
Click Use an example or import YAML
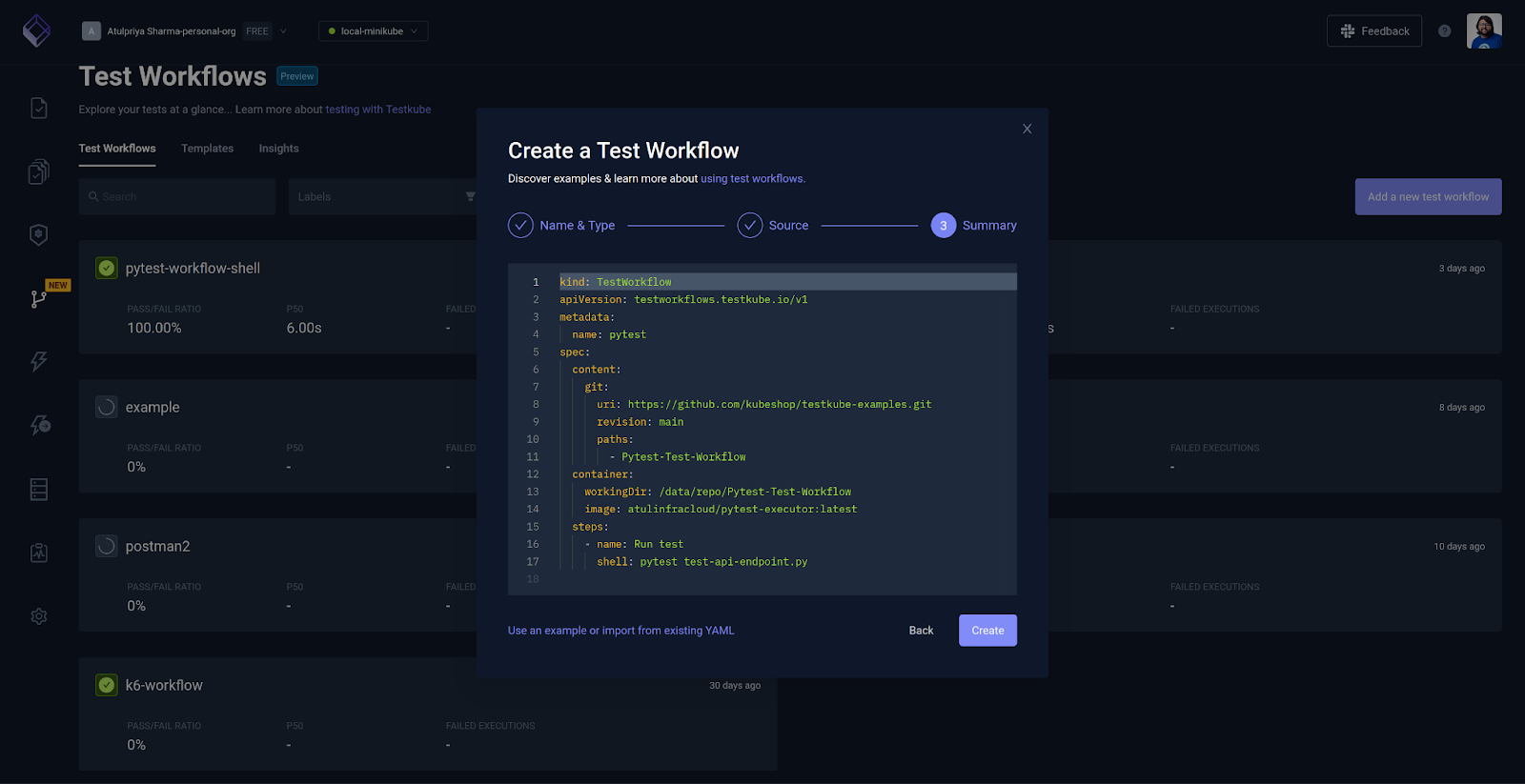coord(620,631)
